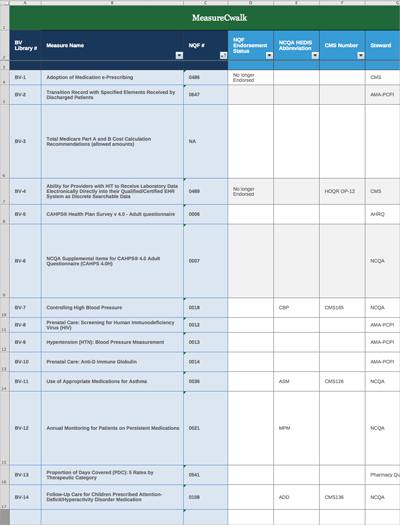The width and height of the screenshot is (400, 525).
Task: Select cell BV-1 in the library column
Action: [25, 77]
